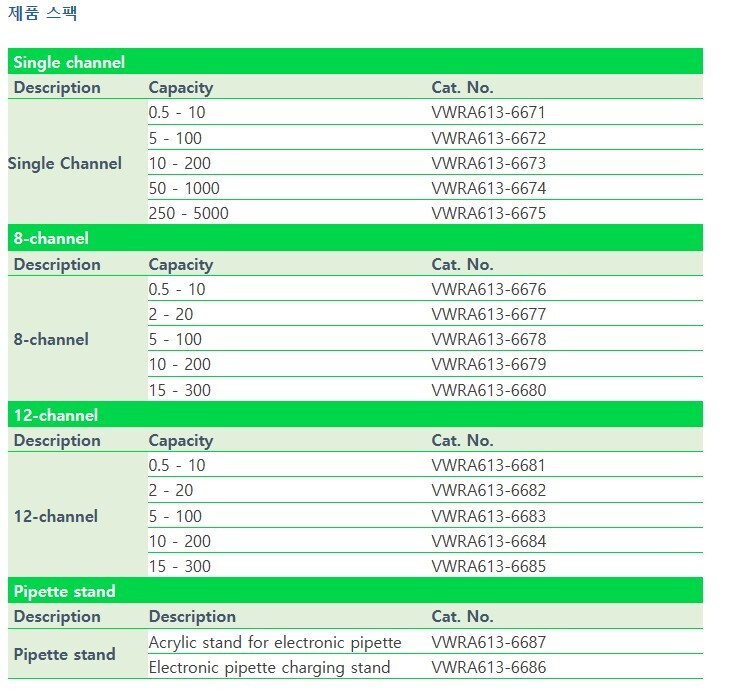Select catalog number VWRA613-6674
750x690 pixels.
[x=488, y=188]
